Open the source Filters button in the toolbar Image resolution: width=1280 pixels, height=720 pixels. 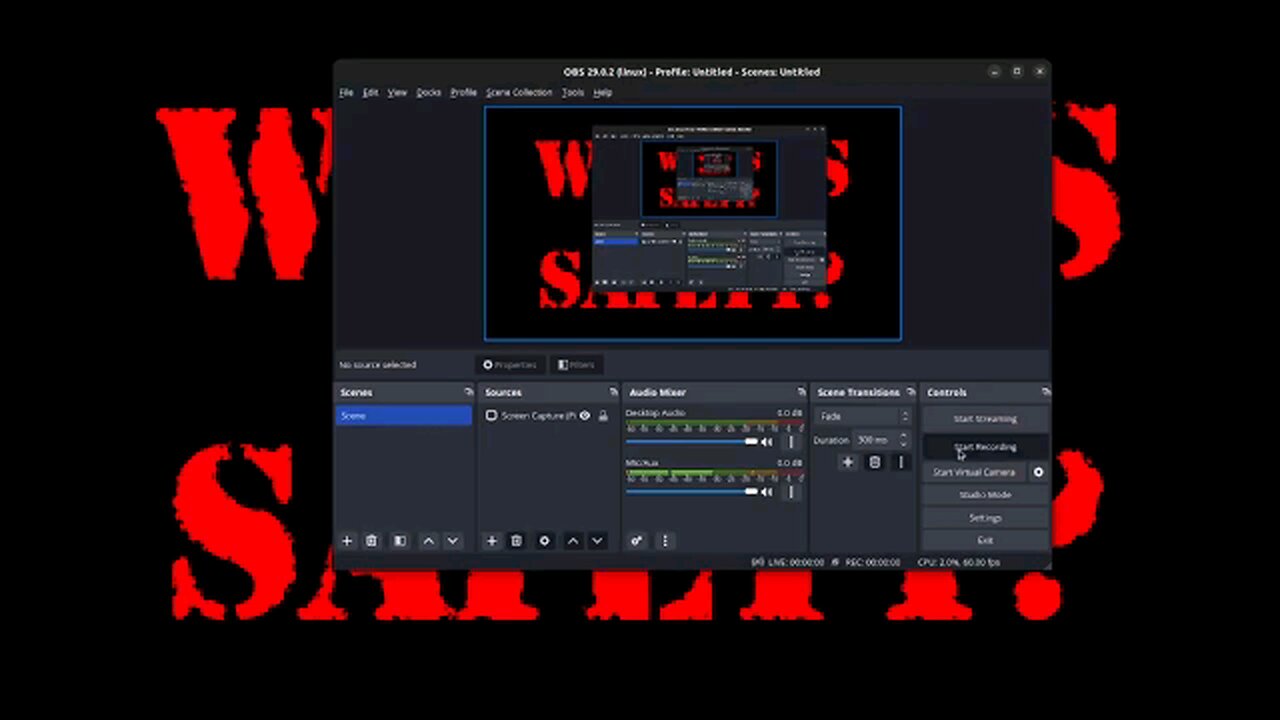click(x=576, y=365)
